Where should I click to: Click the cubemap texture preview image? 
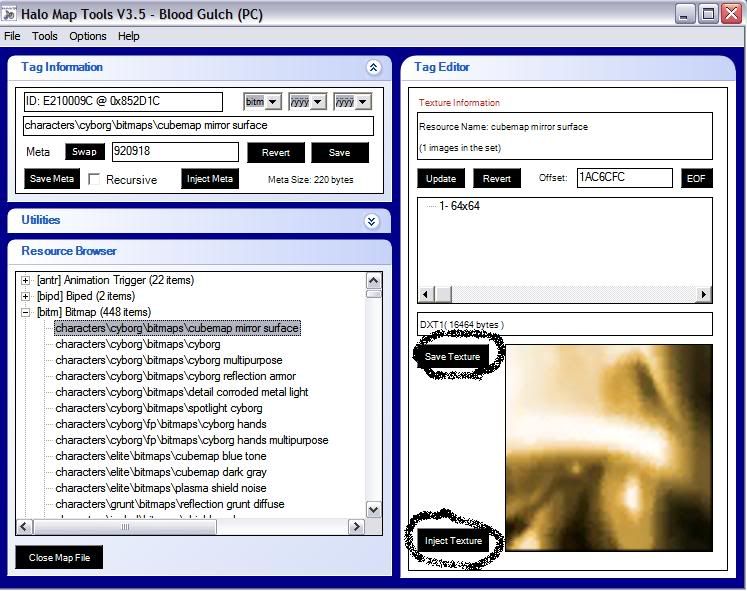click(x=609, y=448)
